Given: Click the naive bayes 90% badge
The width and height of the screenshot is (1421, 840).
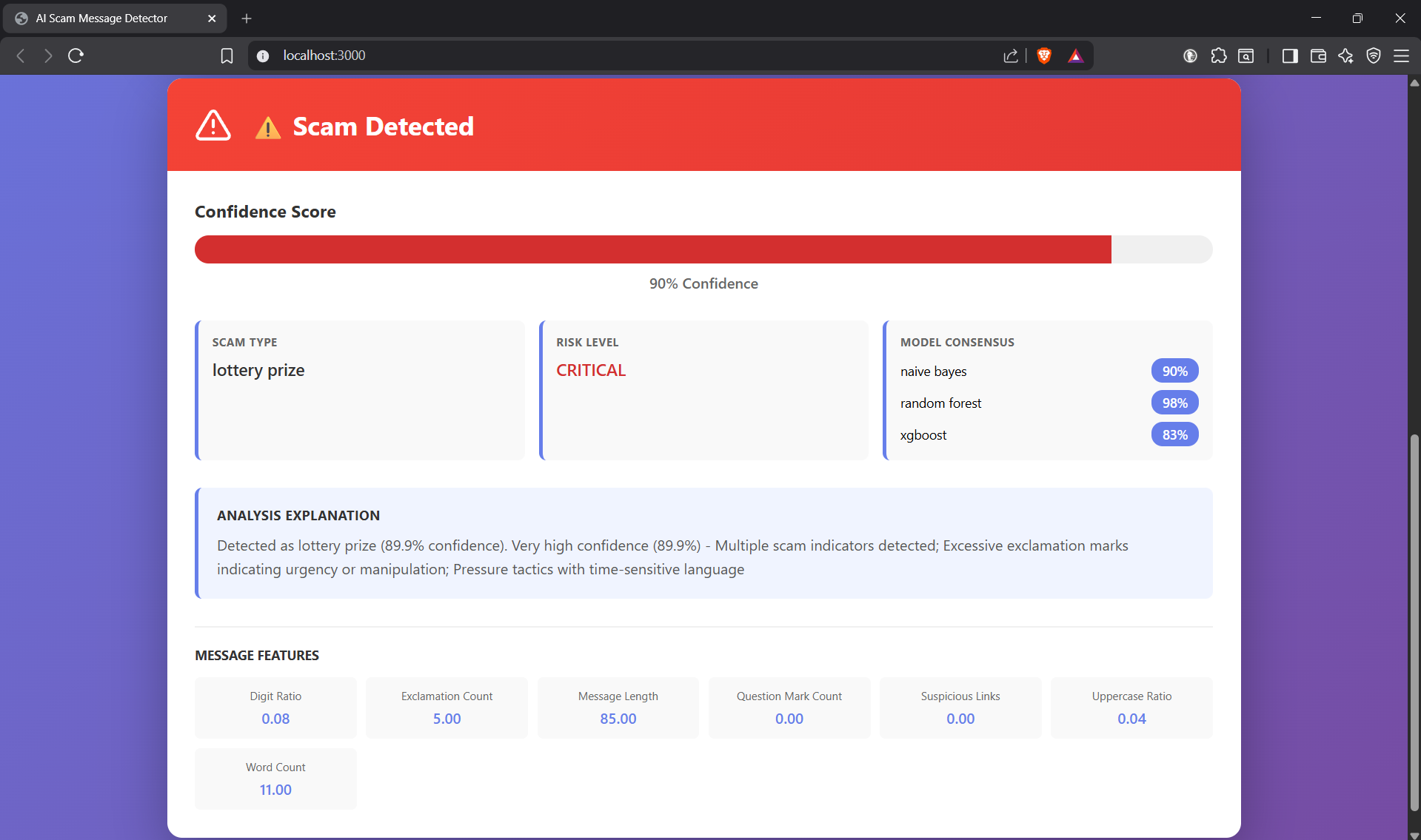Looking at the screenshot, I should tap(1174, 372).
